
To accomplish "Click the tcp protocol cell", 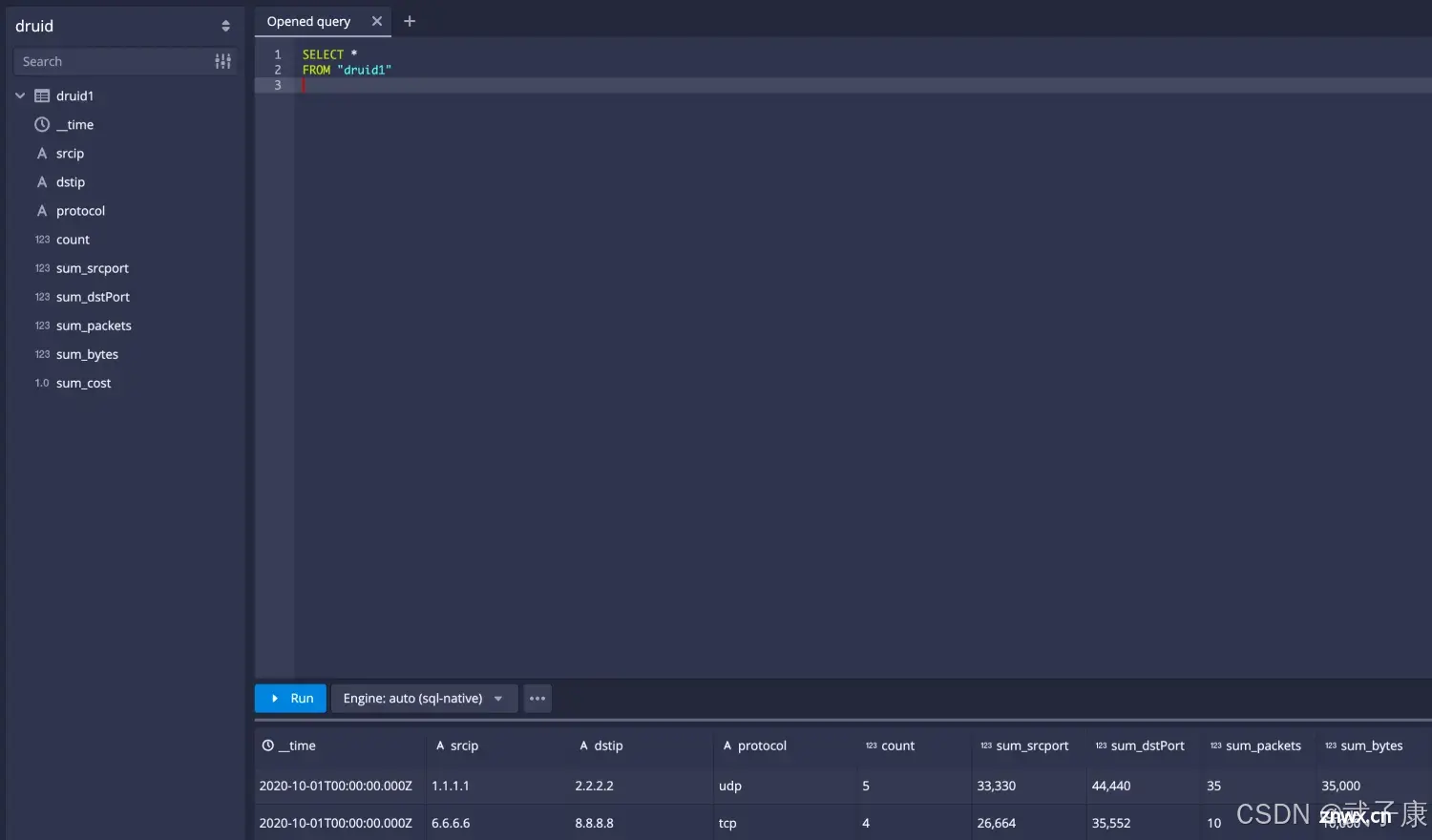I will pyautogui.click(x=786, y=823).
